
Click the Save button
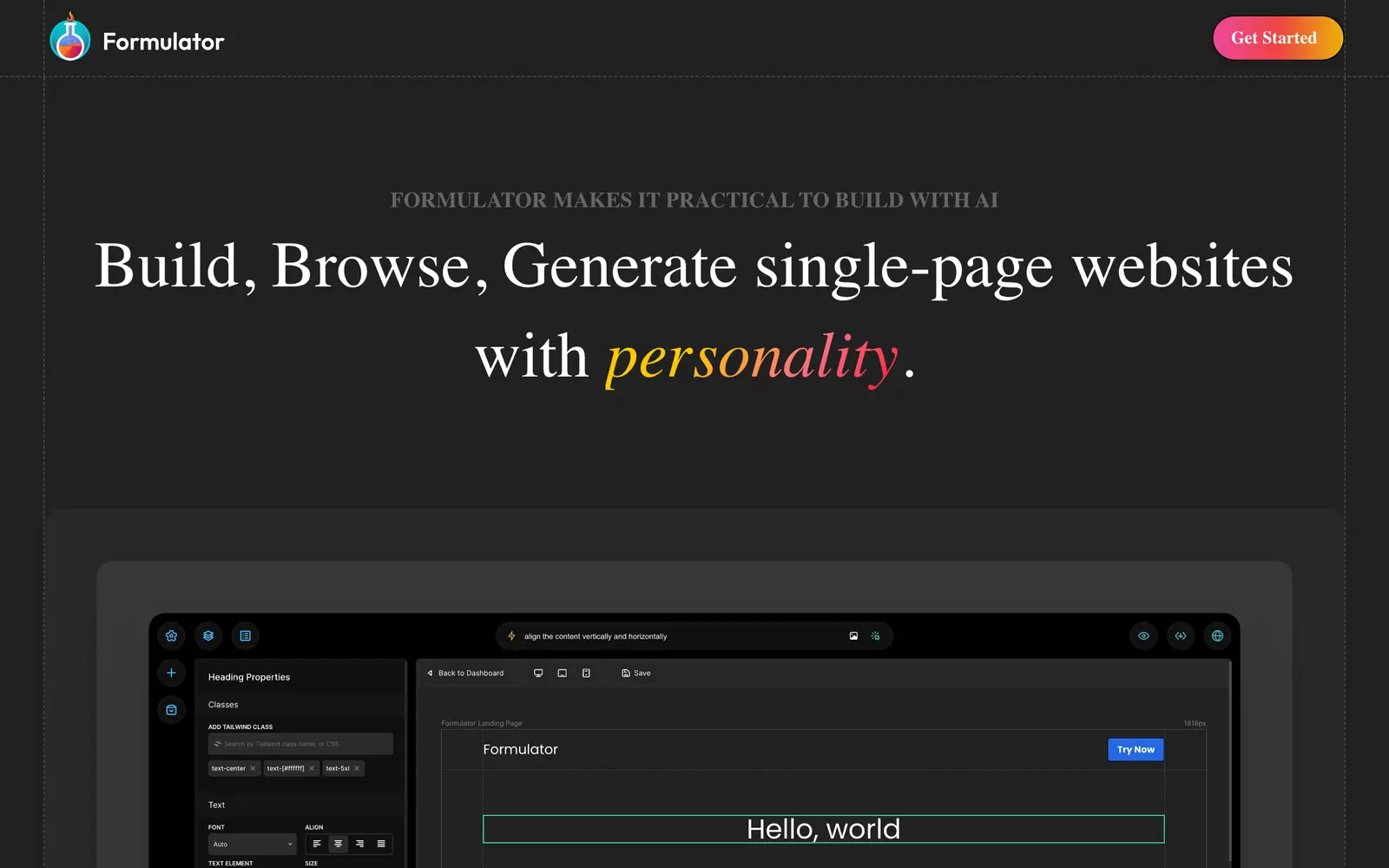636,673
